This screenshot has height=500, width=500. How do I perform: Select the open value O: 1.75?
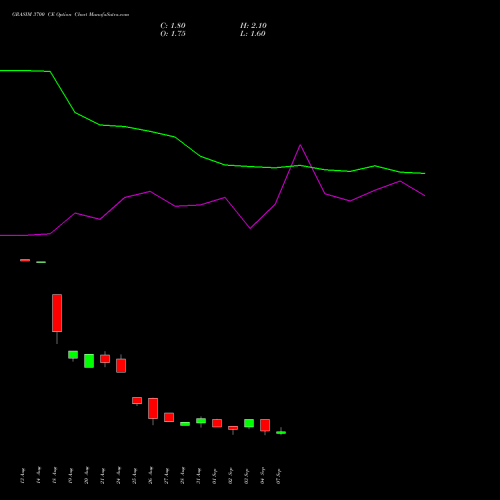click(173, 34)
